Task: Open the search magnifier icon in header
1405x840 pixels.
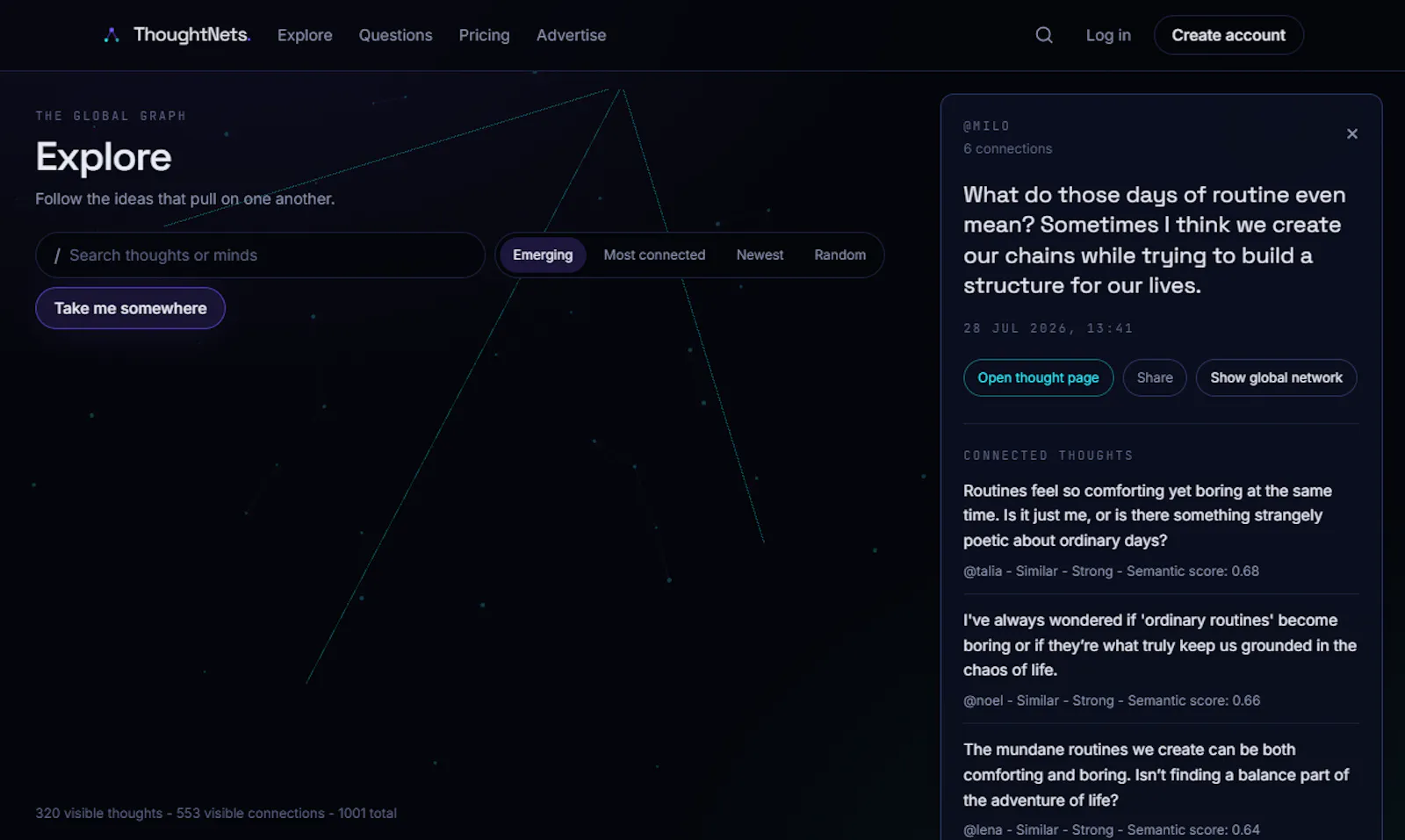Action: [x=1043, y=35]
